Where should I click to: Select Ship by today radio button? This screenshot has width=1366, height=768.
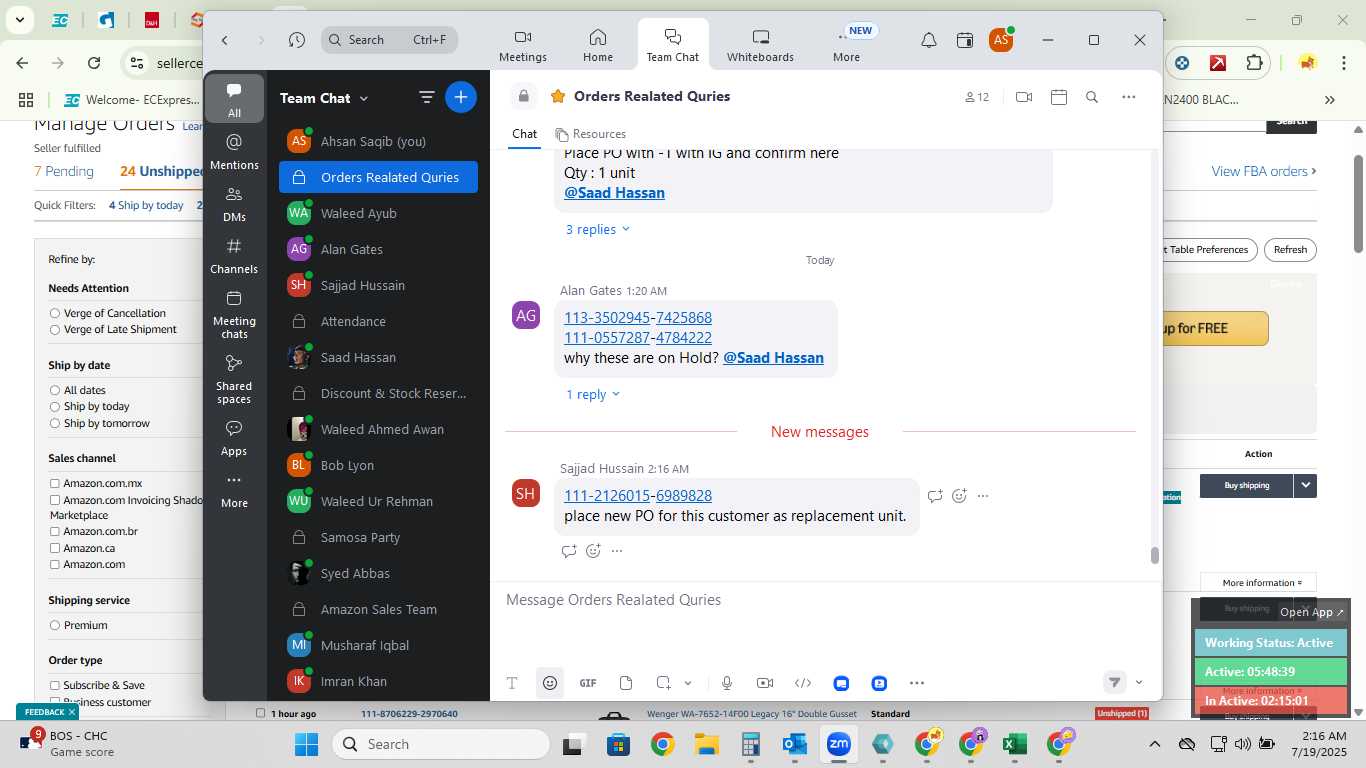coord(55,406)
